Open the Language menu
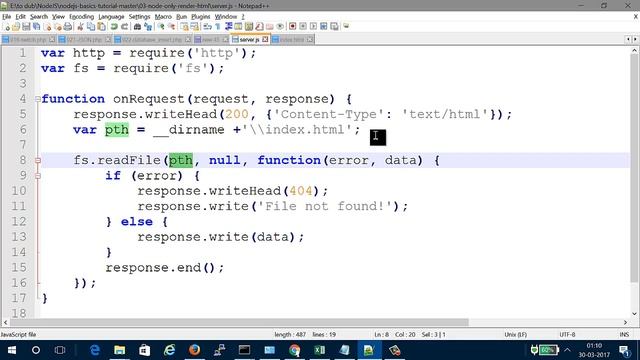The image size is (640, 360). 111,17
